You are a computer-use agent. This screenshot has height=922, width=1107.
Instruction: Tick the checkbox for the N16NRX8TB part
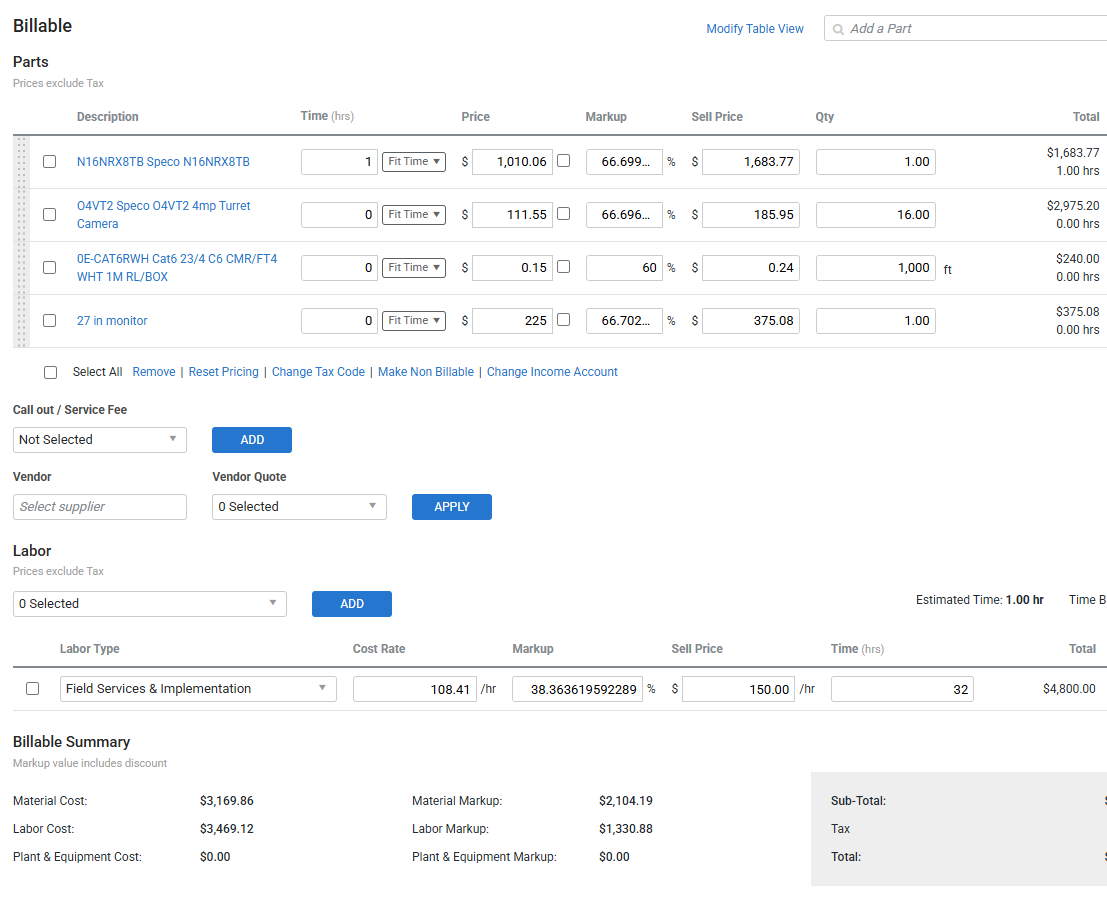(50, 162)
